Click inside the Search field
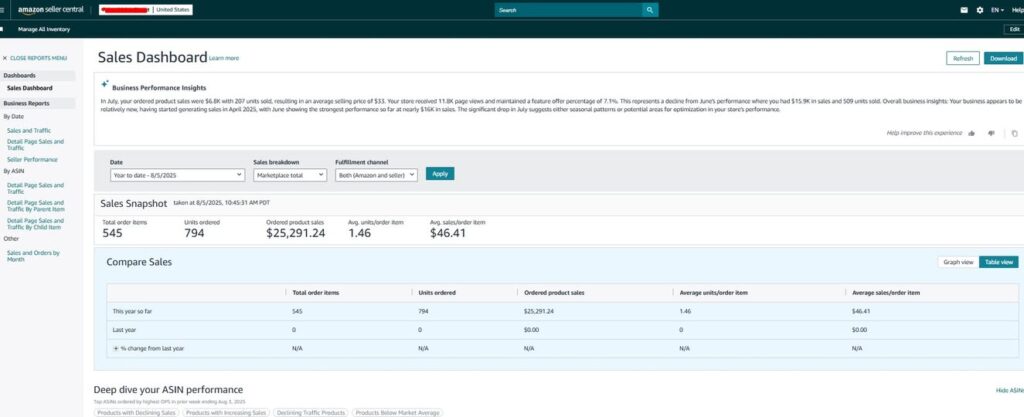1024x417 pixels. click(568, 10)
